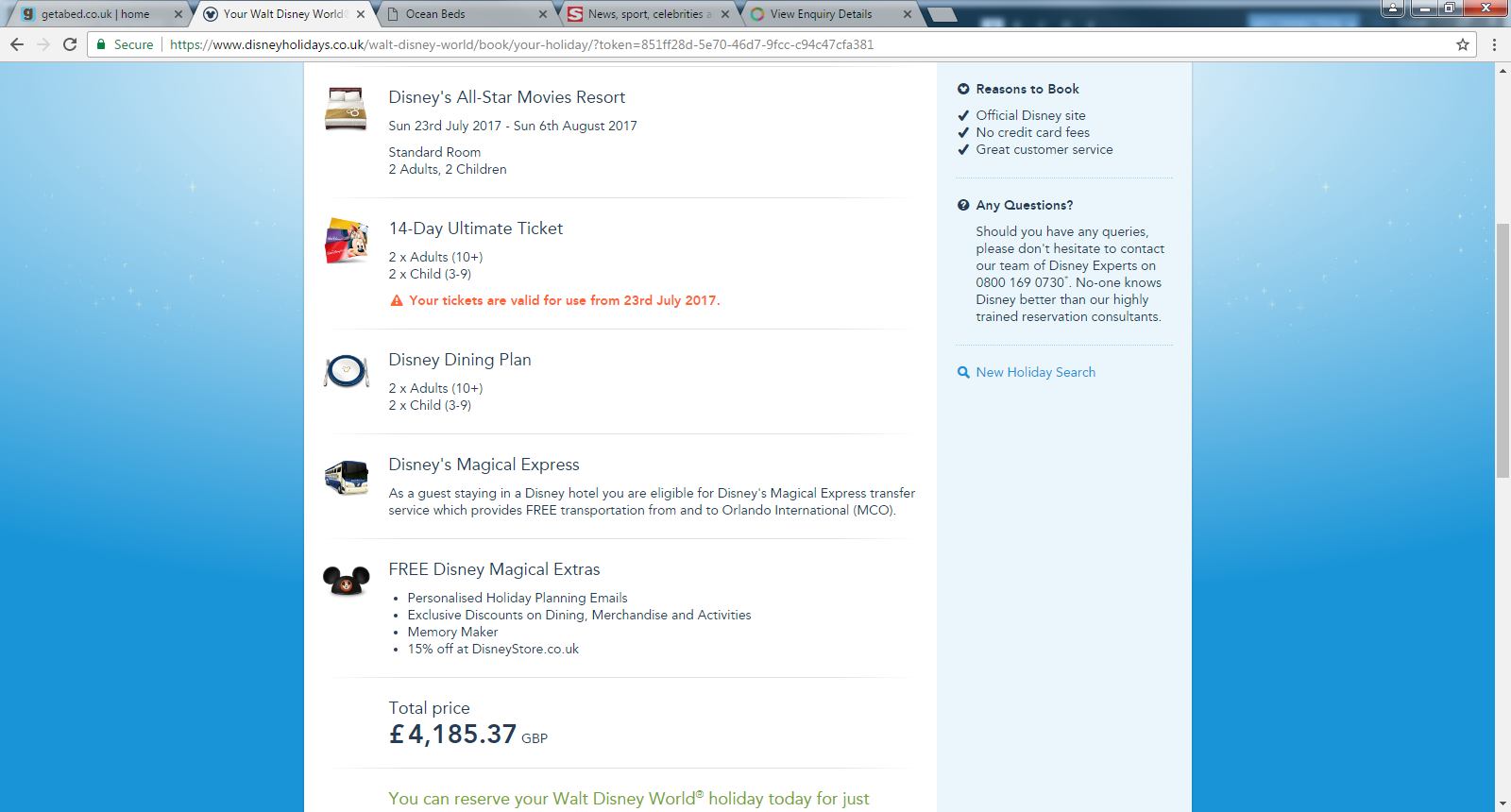Screen dimensions: 1511x812
Task: Click the Any Questions? heading
Action: tap(1025, 205)
